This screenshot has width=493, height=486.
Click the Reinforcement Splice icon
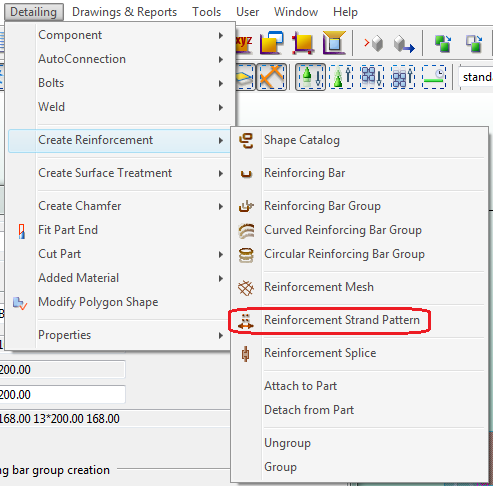tap(246, 353)
